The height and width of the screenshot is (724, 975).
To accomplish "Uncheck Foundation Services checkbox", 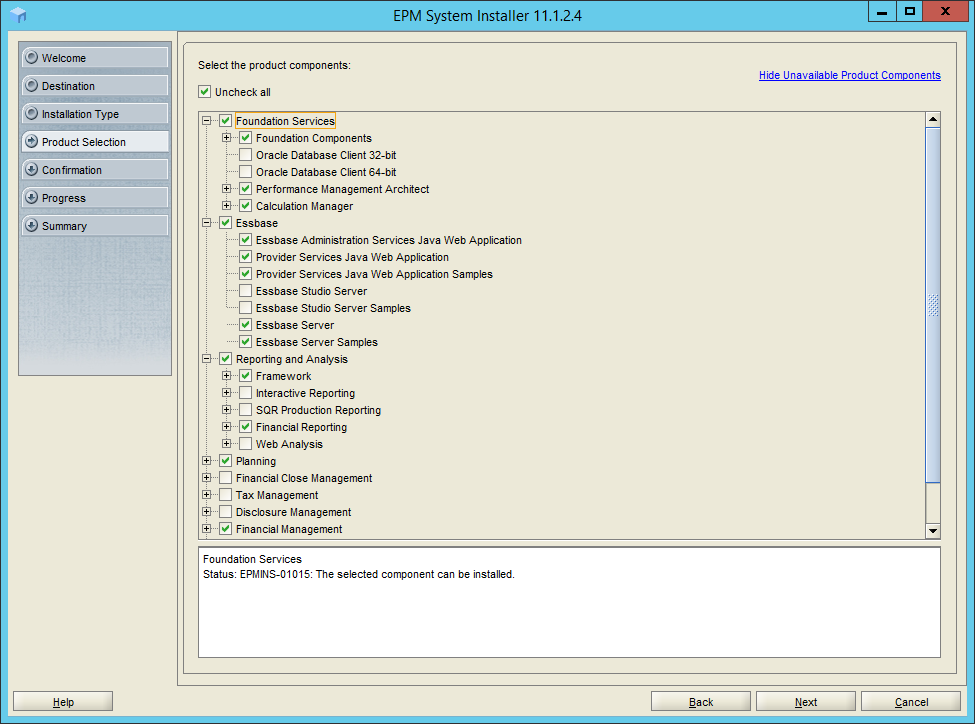I will (226, 121).
